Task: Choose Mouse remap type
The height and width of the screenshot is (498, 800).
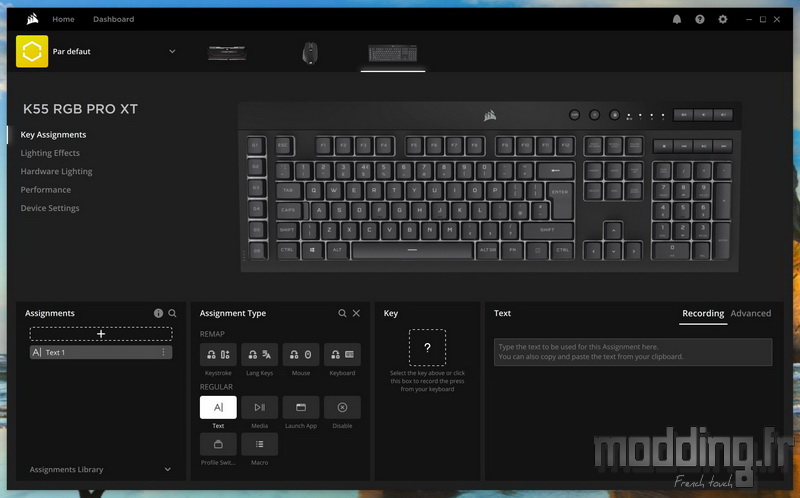Action: [x=301, y=355]
